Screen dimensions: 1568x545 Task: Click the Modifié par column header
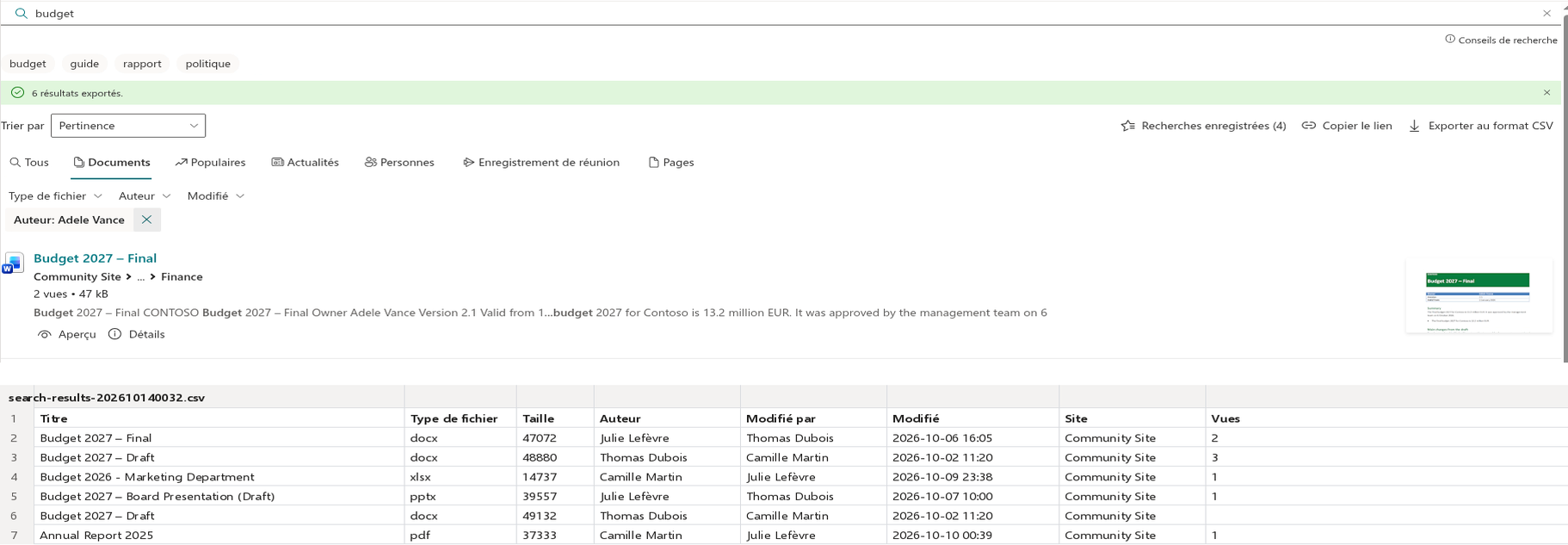click(813, 418)
